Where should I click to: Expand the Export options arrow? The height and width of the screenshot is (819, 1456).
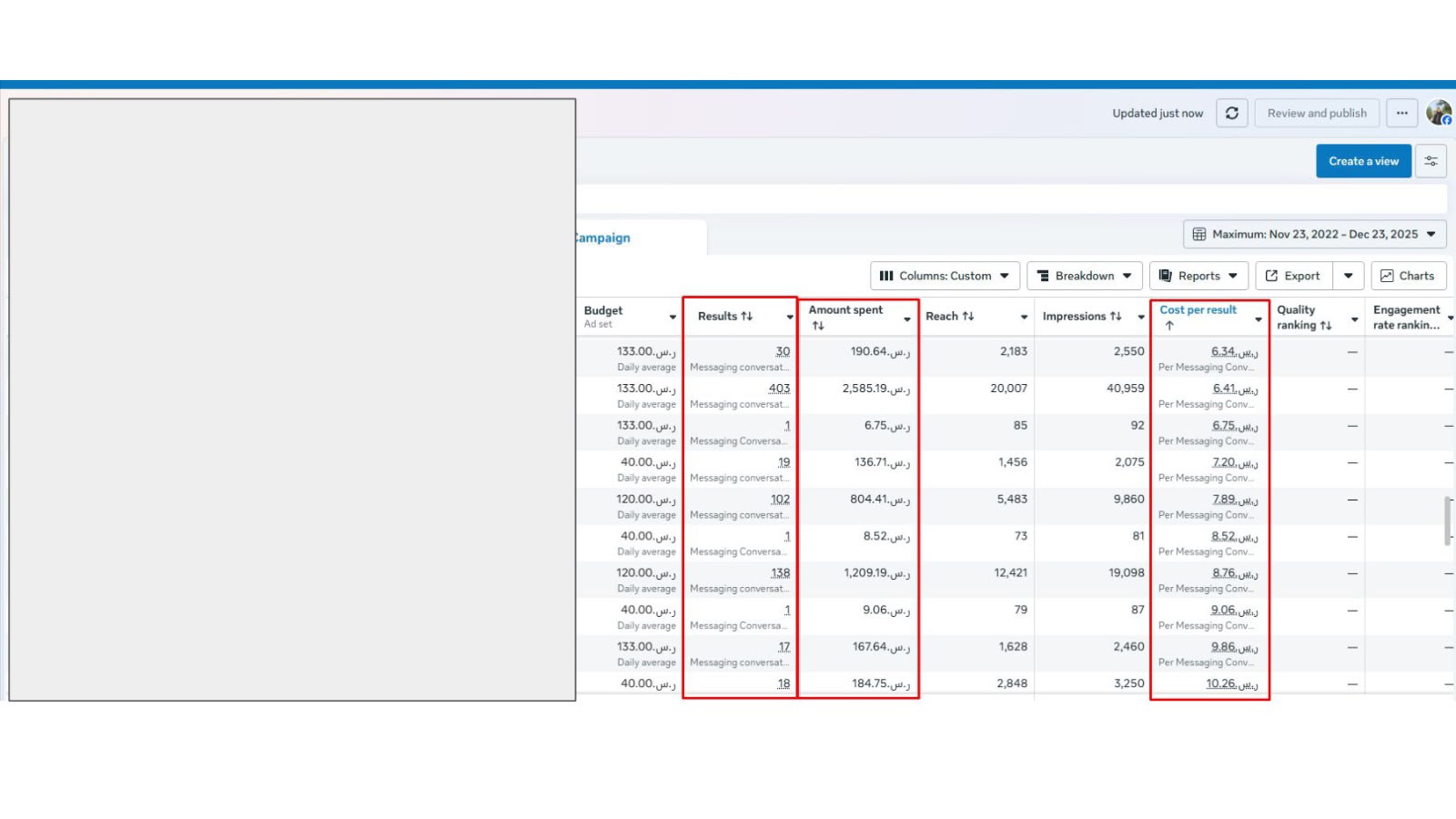click(x=1349, y=276)
